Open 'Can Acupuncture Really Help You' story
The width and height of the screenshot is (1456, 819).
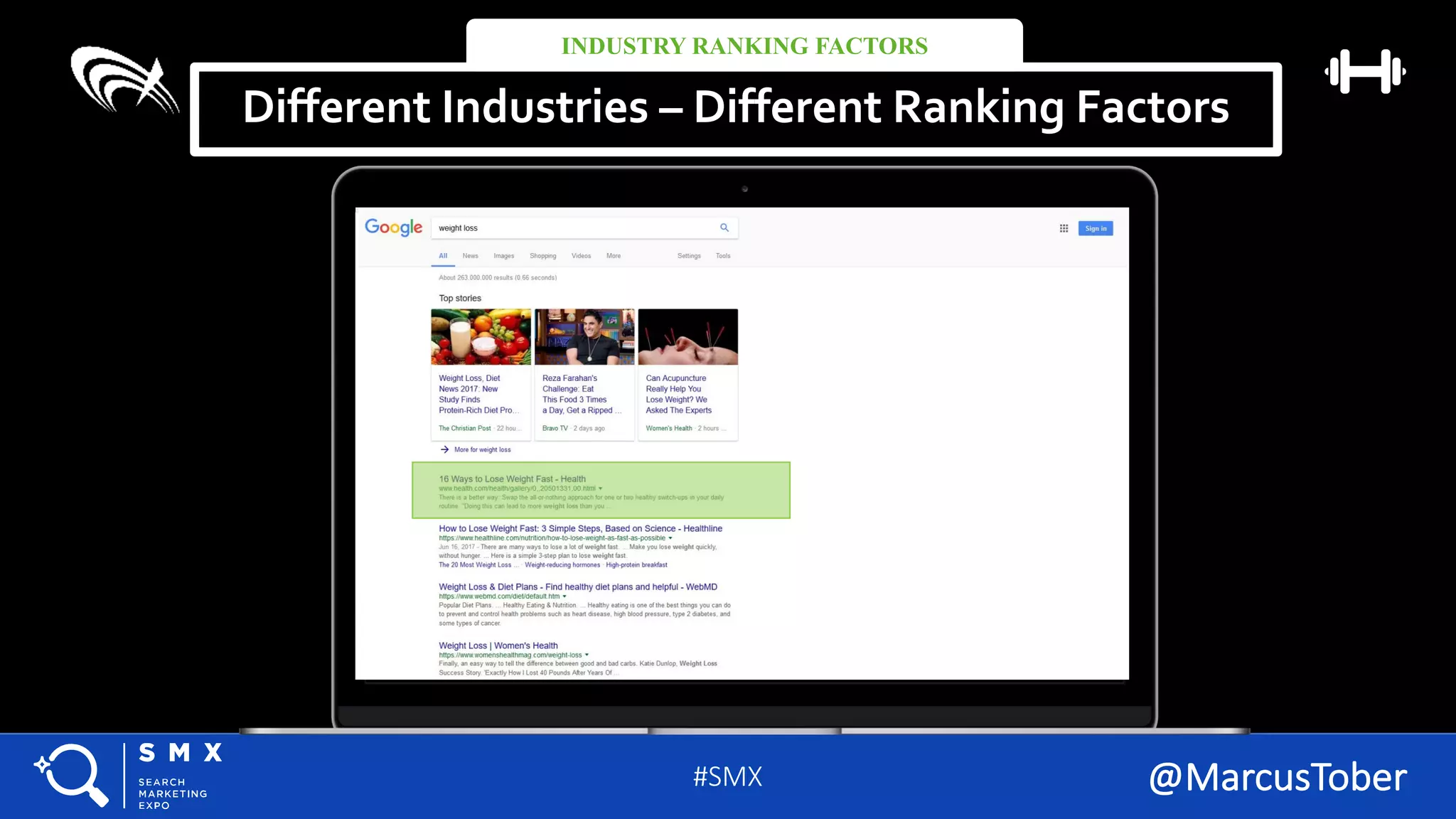[x=679, y=395]
